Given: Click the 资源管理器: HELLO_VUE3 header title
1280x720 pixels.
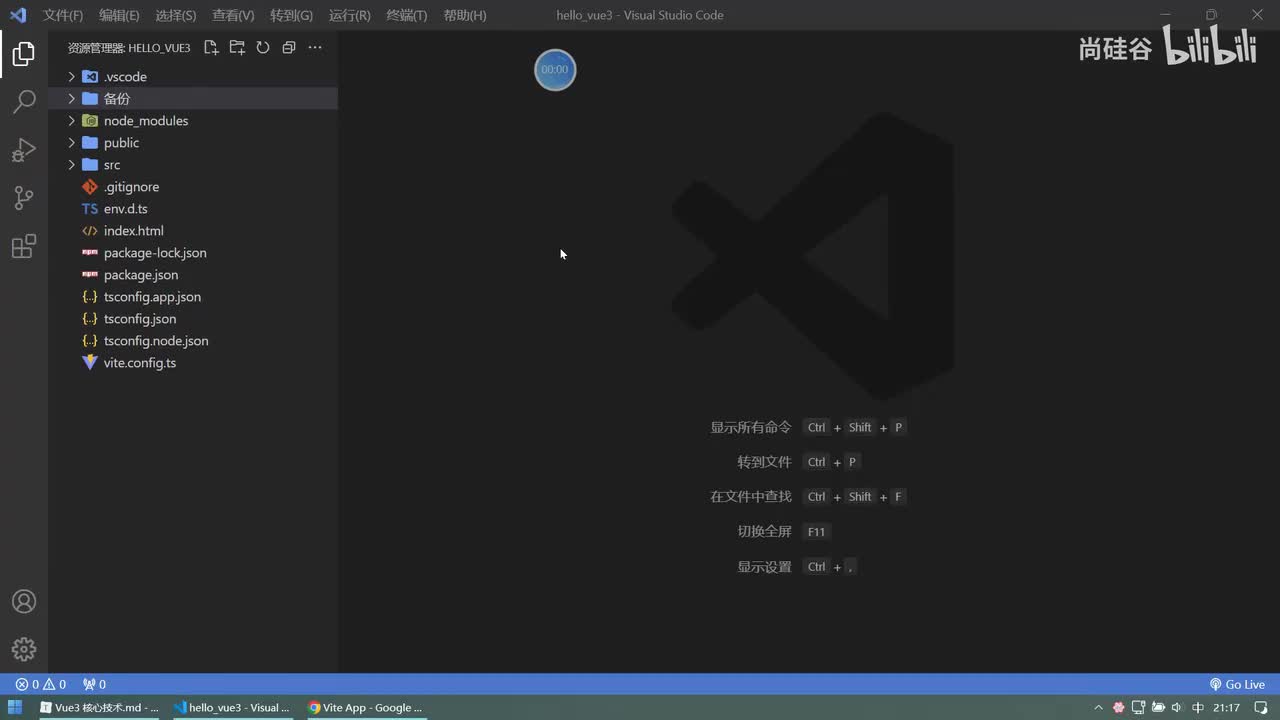Looking at the screenshot, I should coord(129,48).
